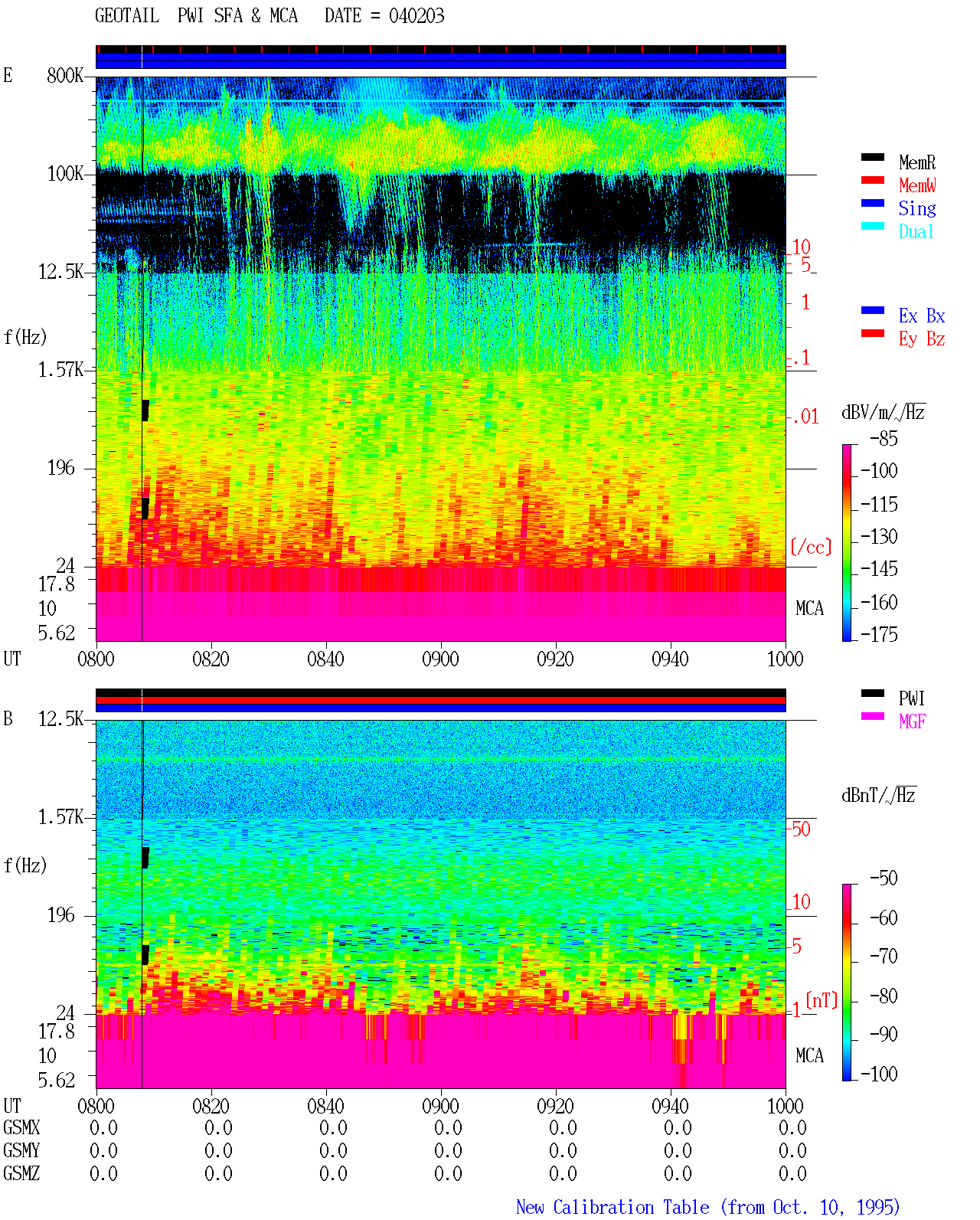
Task: Click the GSMX row label
Action: coord(21,1128)
